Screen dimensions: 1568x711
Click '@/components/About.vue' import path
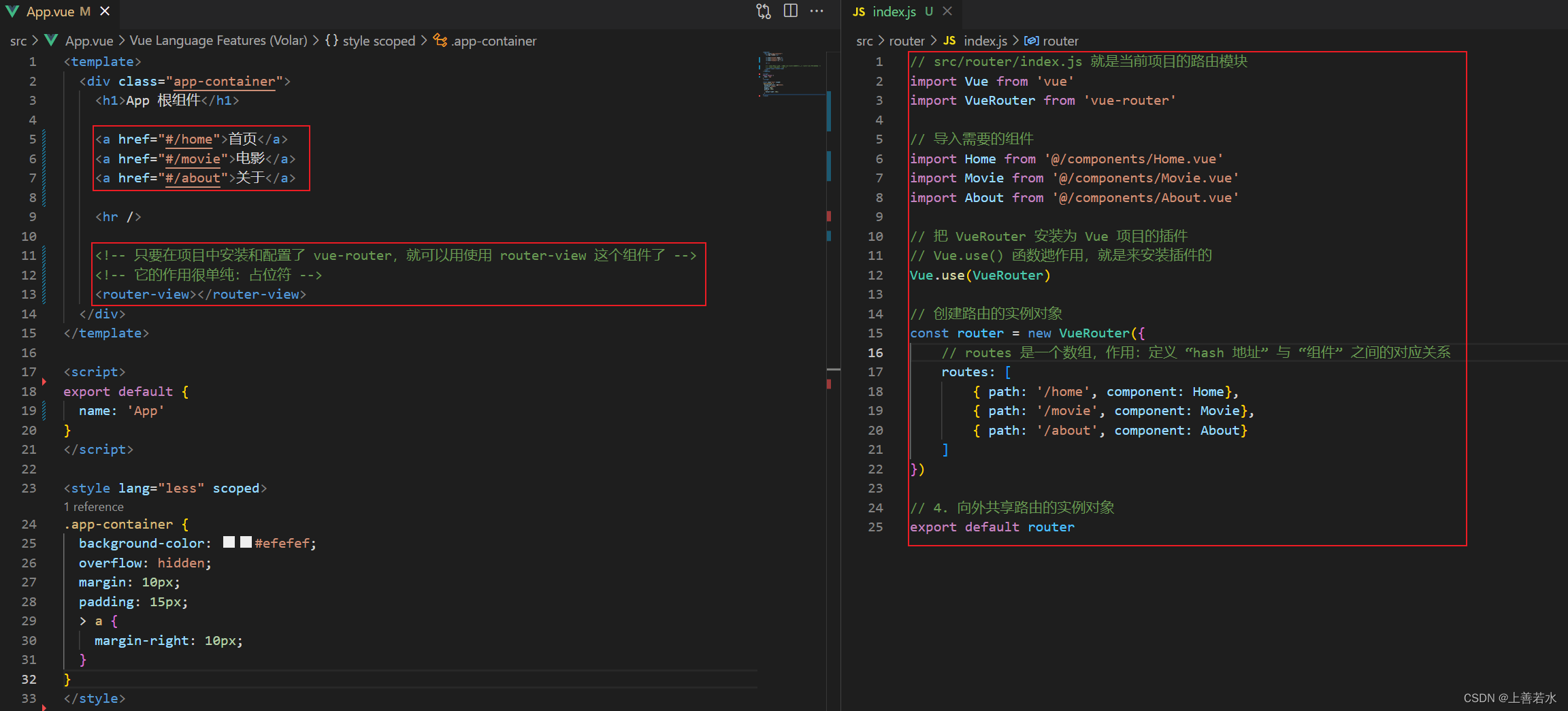pyautogui.click(x=1145, y=198)
